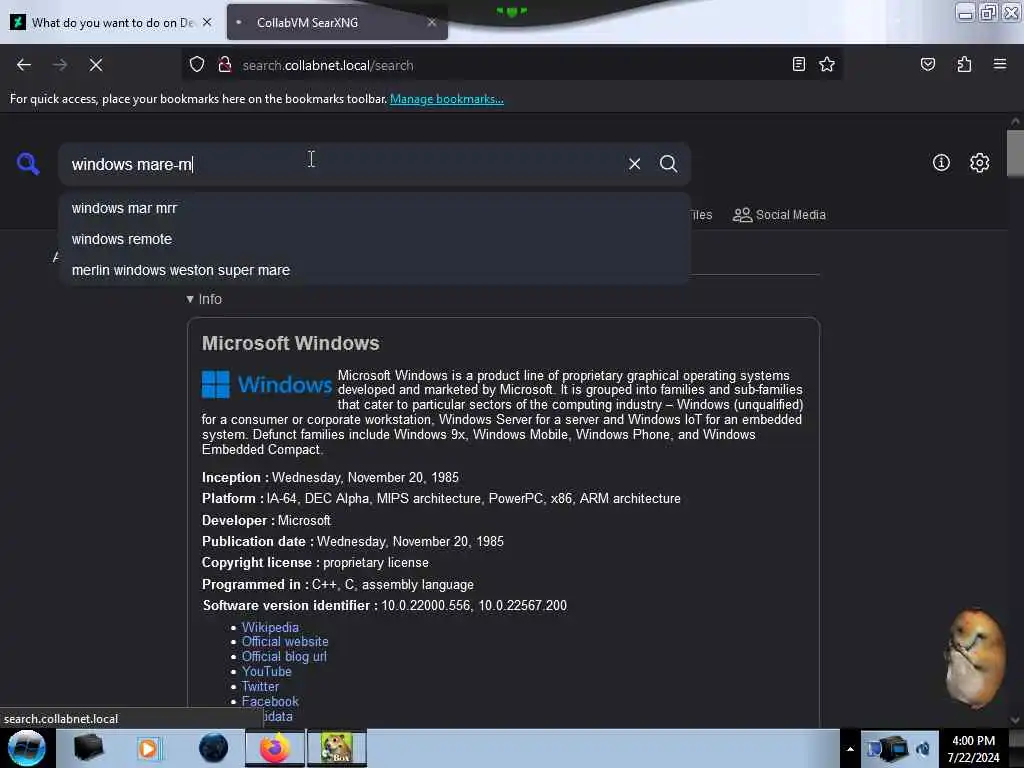Close the CollabVM SearXNG tab
The height and width of the screenshot is (768, 1024).
point(432,22)
